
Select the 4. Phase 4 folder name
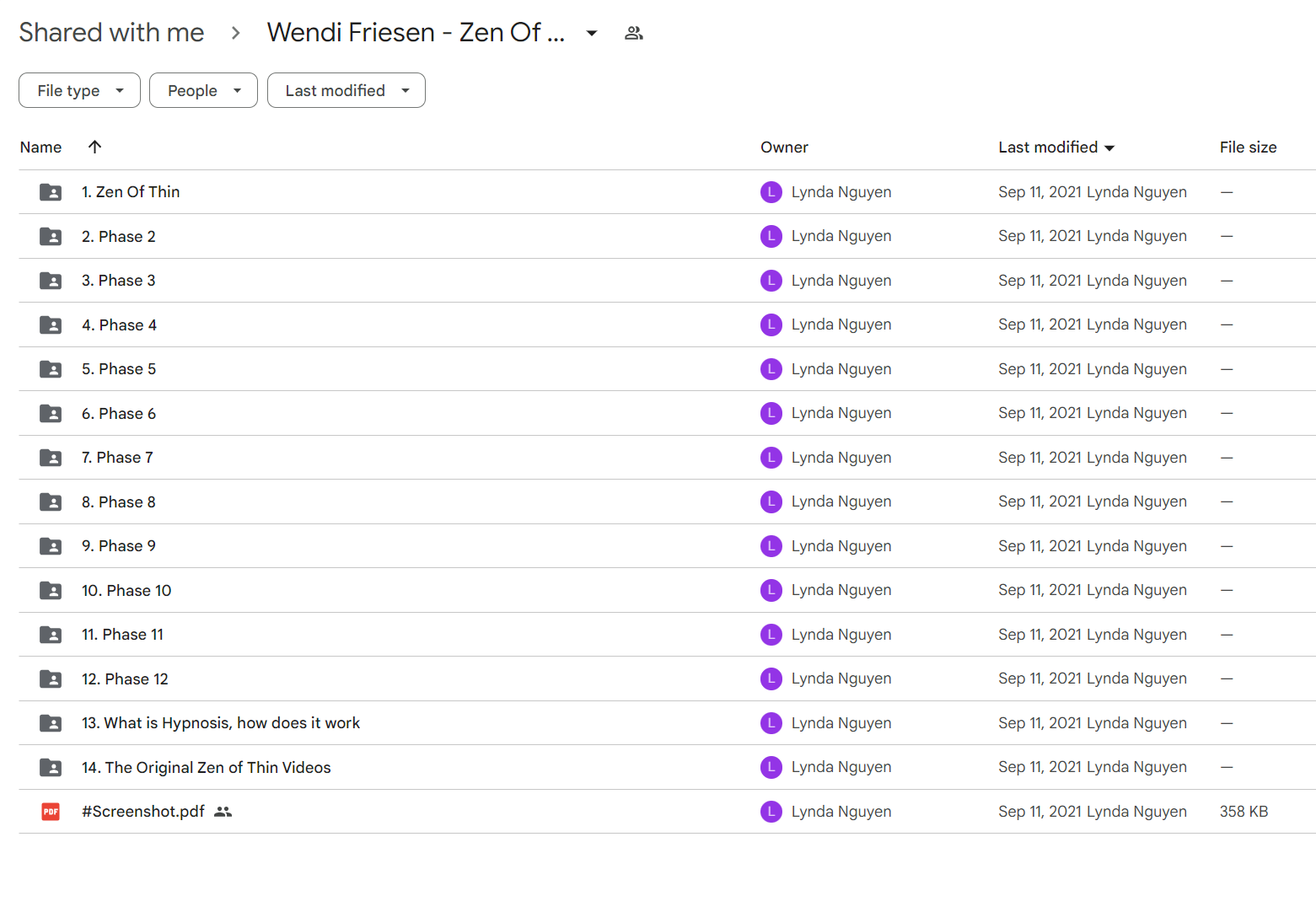click(x=119, y=325)
